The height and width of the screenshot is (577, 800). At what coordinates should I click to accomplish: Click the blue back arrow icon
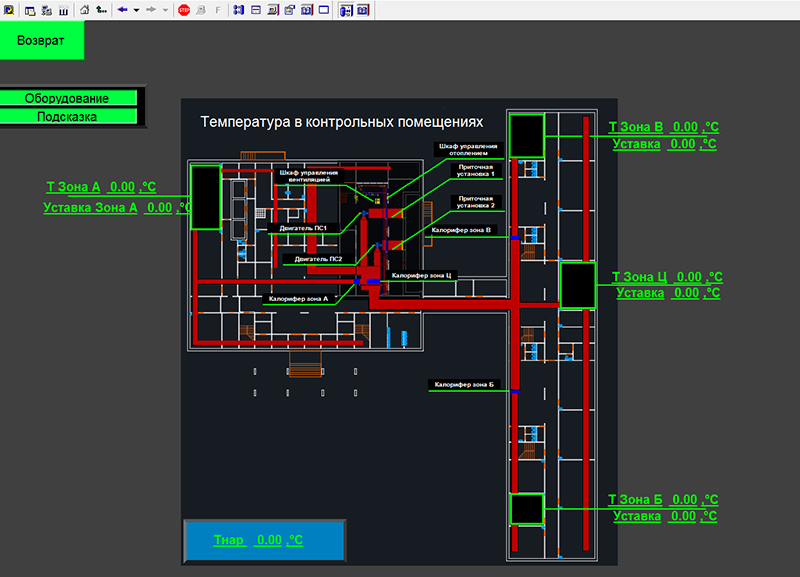click(122, 10)
